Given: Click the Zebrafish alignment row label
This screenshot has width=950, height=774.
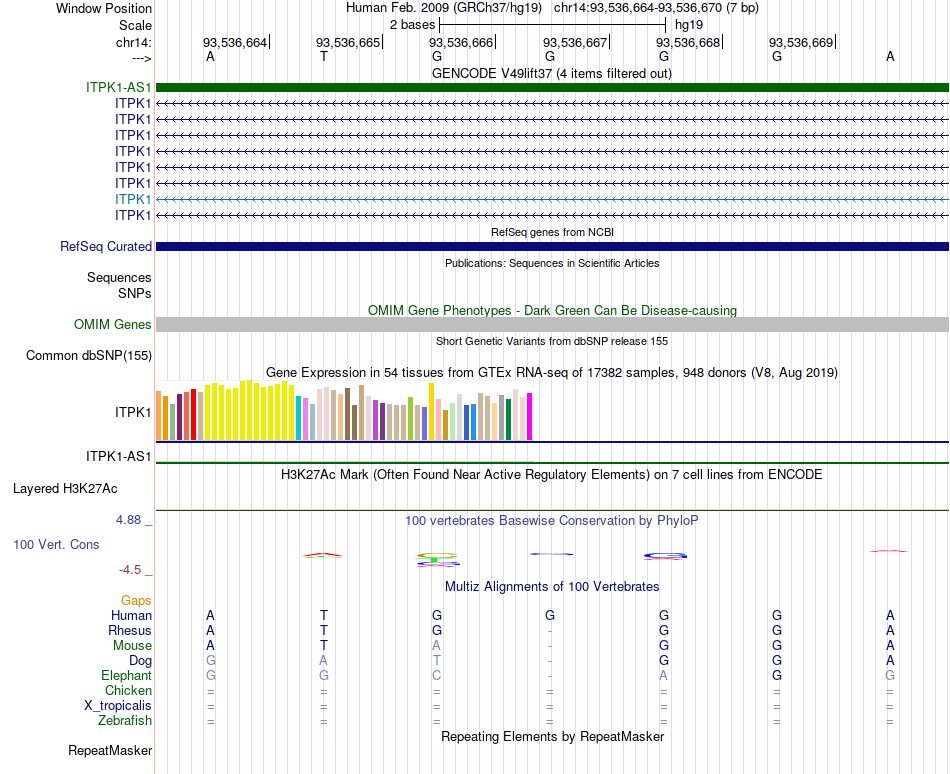Looking at the screenshot, I should click(125, 721).
